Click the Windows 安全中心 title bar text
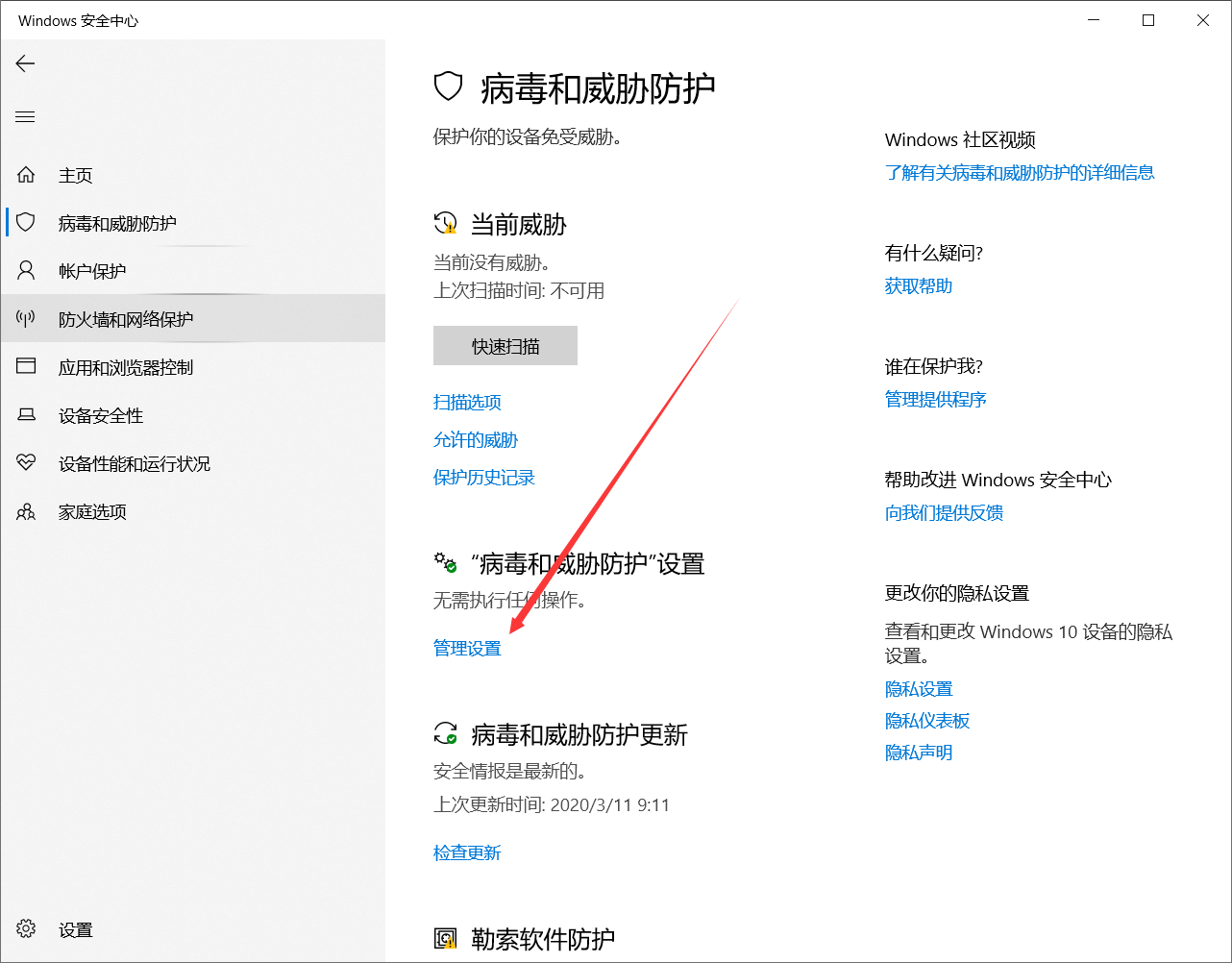This screenshot has height=963, width=1232. pos(79,20)
